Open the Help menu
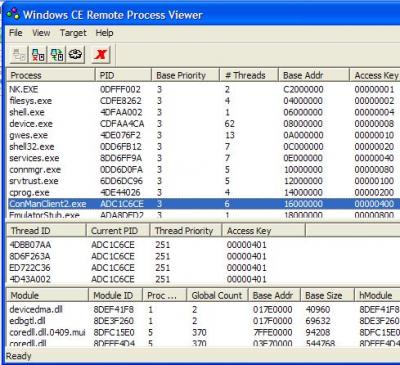400x365 pixels. coord(104,33)
